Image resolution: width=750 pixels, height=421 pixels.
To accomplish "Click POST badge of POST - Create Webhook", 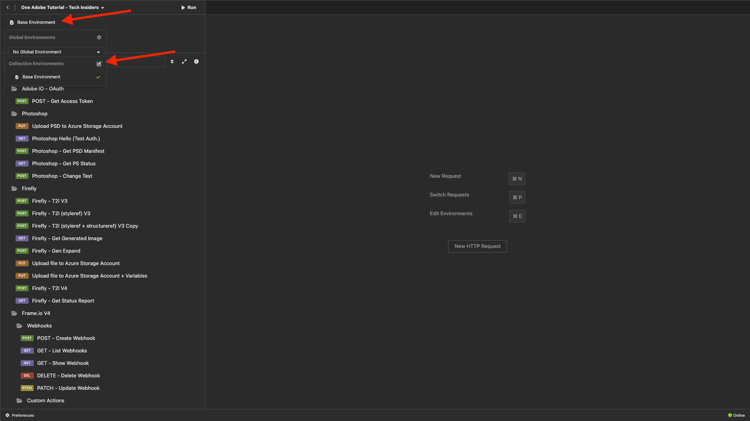I will 27,338.
